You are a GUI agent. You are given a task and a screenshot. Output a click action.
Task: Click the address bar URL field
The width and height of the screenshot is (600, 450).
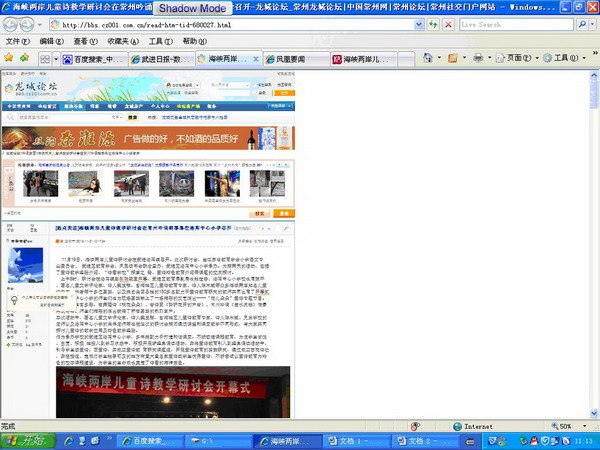[232, 25]
